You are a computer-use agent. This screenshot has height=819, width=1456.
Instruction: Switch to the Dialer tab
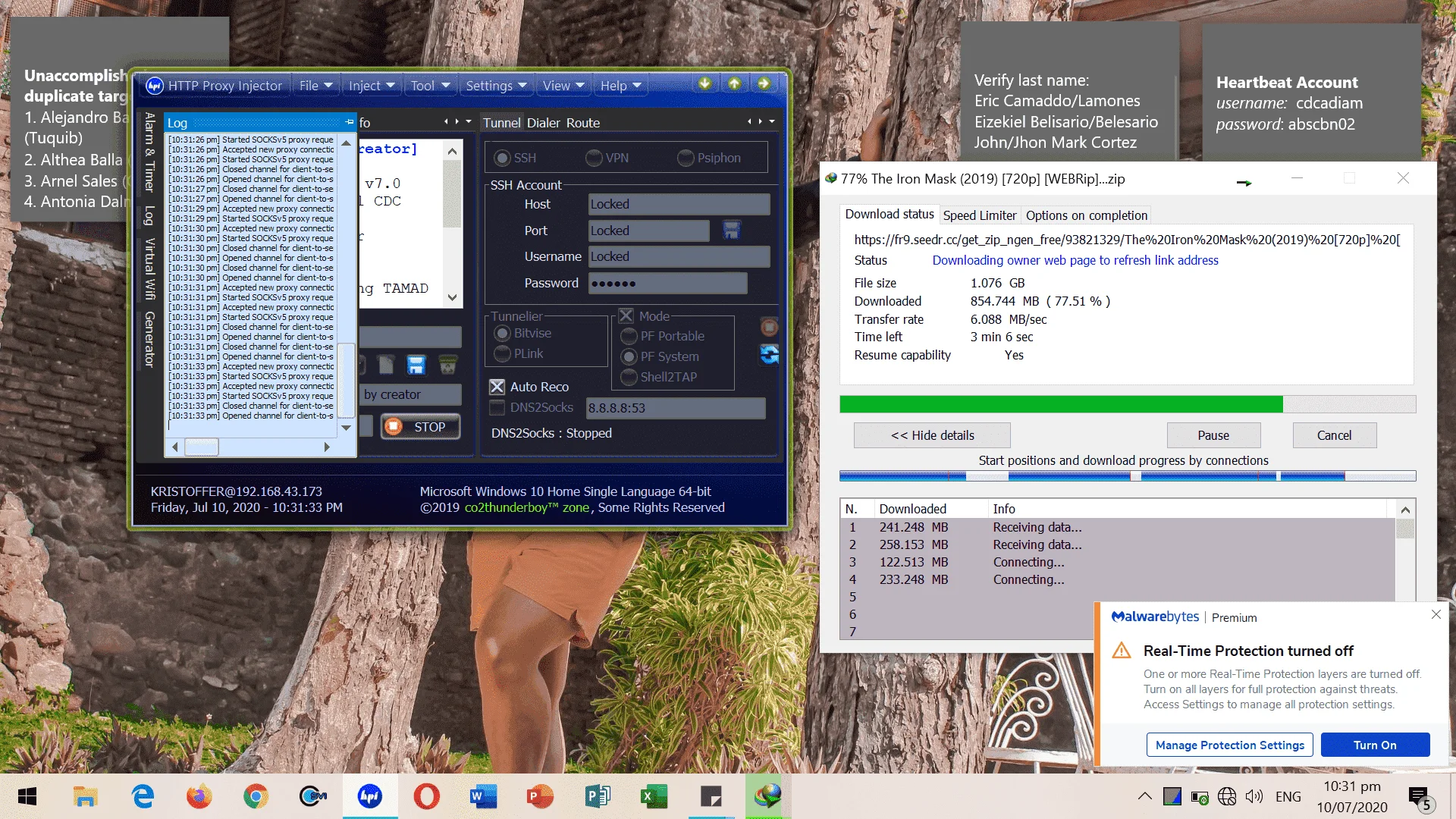[543, 123]
